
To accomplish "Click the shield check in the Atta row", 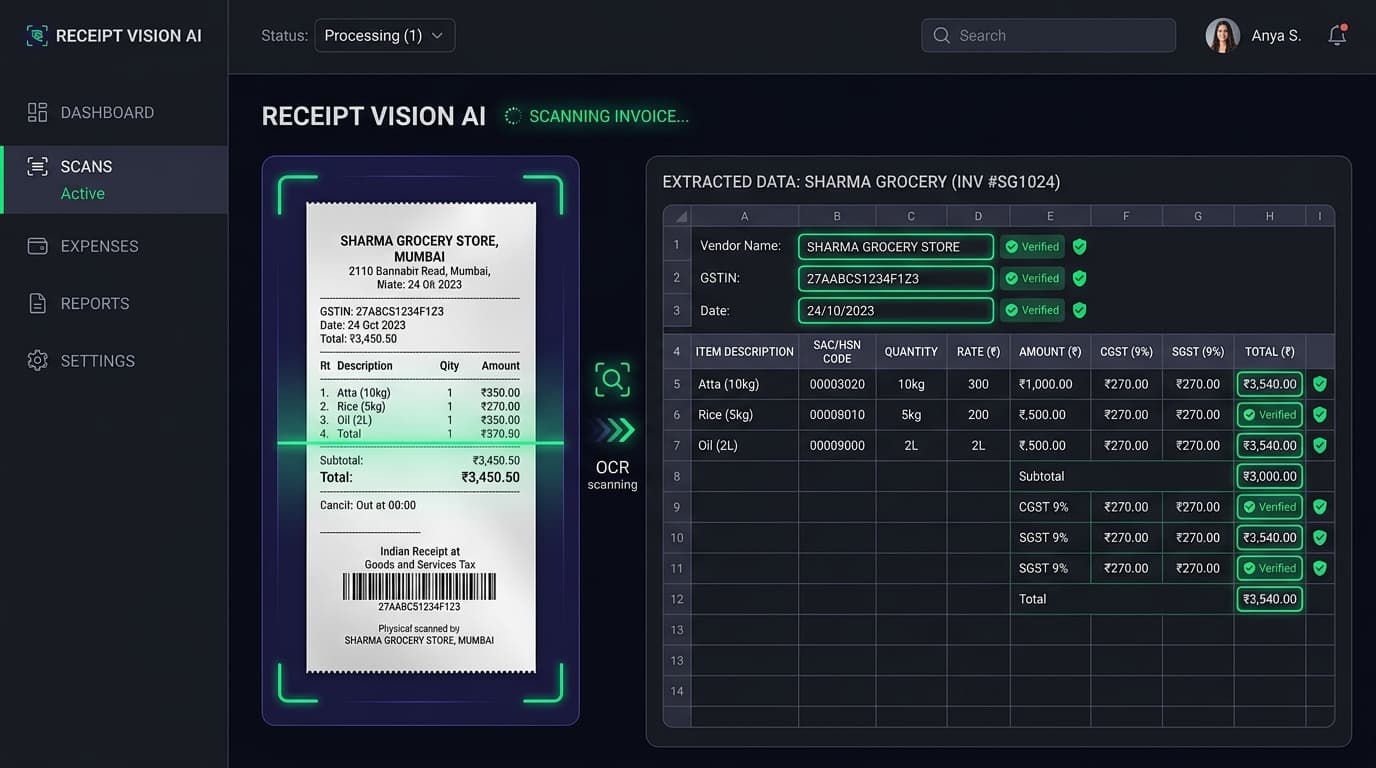I will [1320, 384].
